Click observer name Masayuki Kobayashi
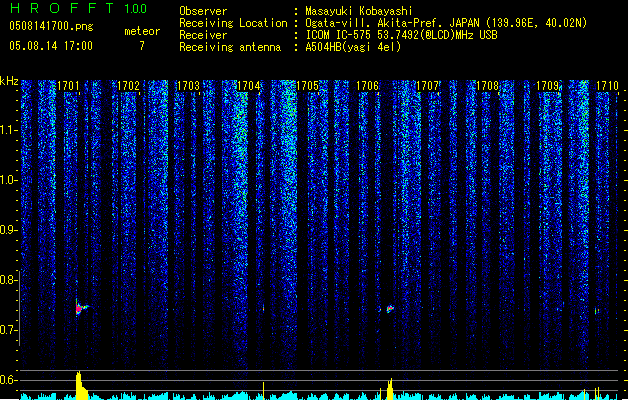 tap(359, 11)
